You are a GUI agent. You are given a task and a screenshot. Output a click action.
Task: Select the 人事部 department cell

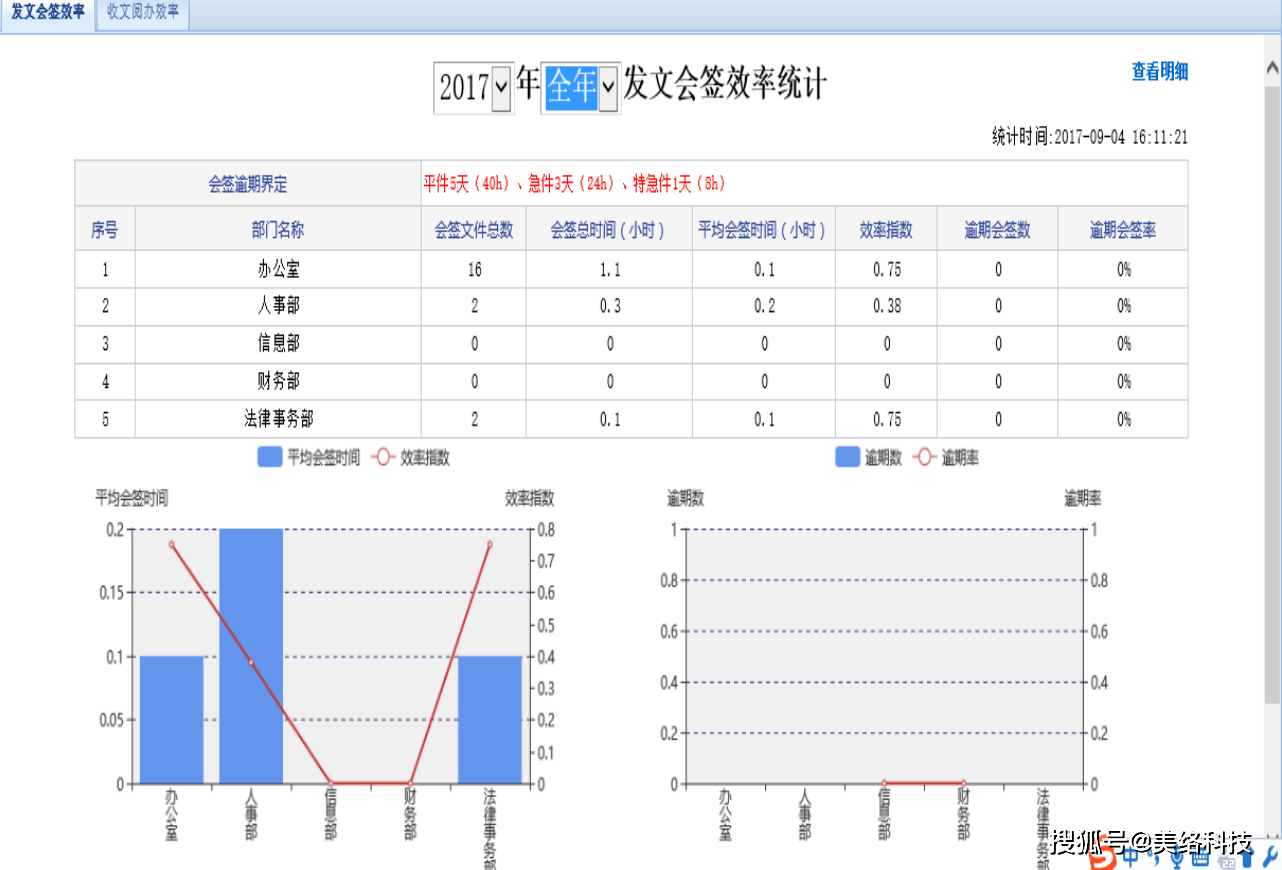click(x=278, y=306)
